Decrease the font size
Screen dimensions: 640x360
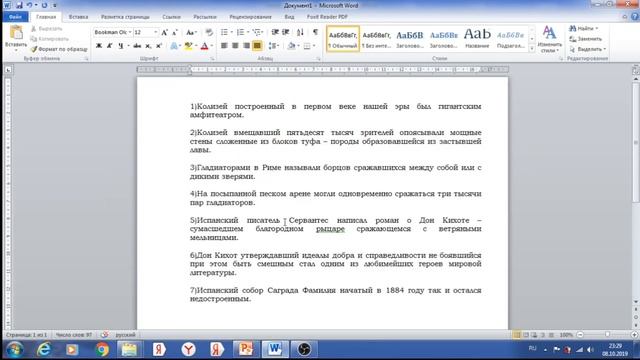click(175, 32)
